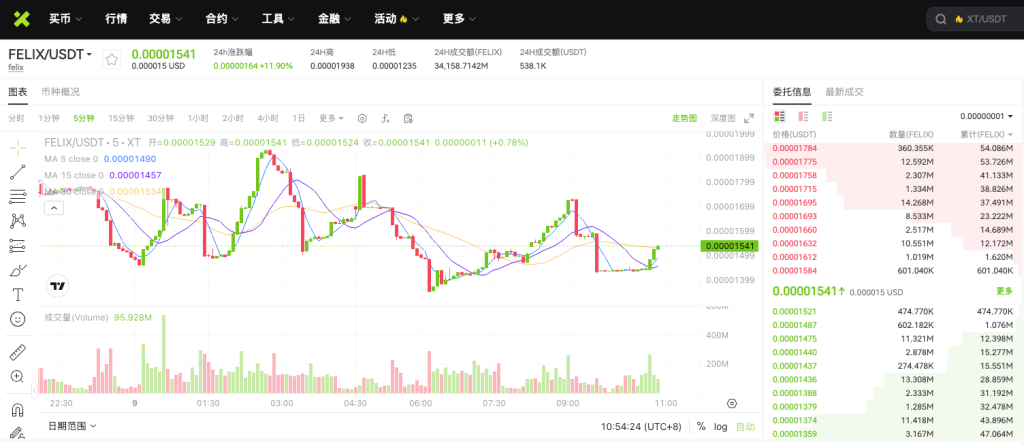Click buy order price 0.00001521

tap(795, 311)
